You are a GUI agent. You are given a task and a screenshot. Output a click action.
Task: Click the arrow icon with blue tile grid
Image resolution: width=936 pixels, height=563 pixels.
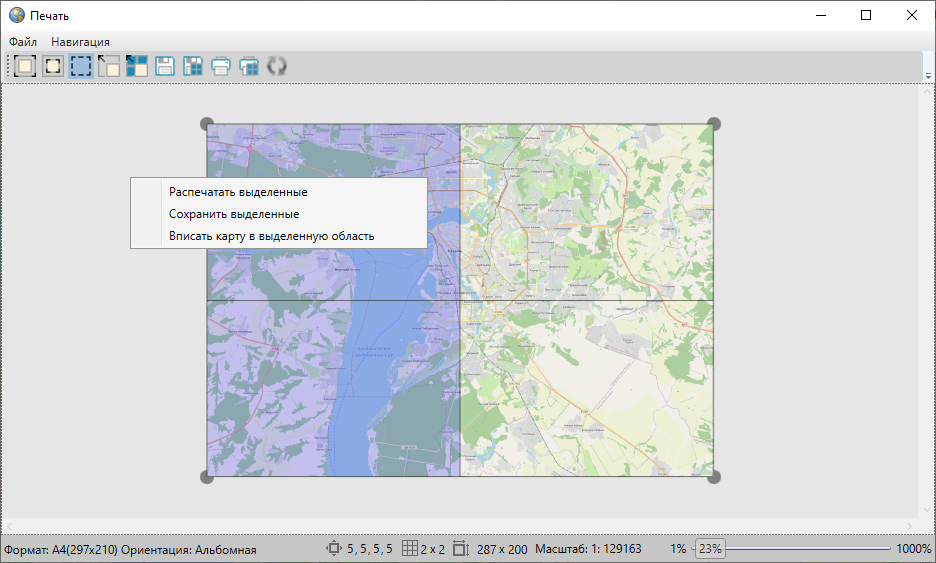[137, 66]
